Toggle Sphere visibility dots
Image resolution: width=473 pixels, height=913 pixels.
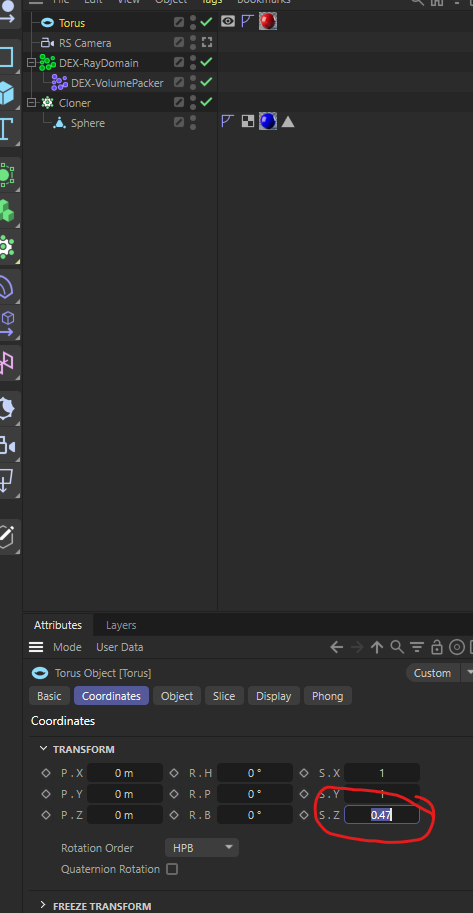[x=193, y=122]
